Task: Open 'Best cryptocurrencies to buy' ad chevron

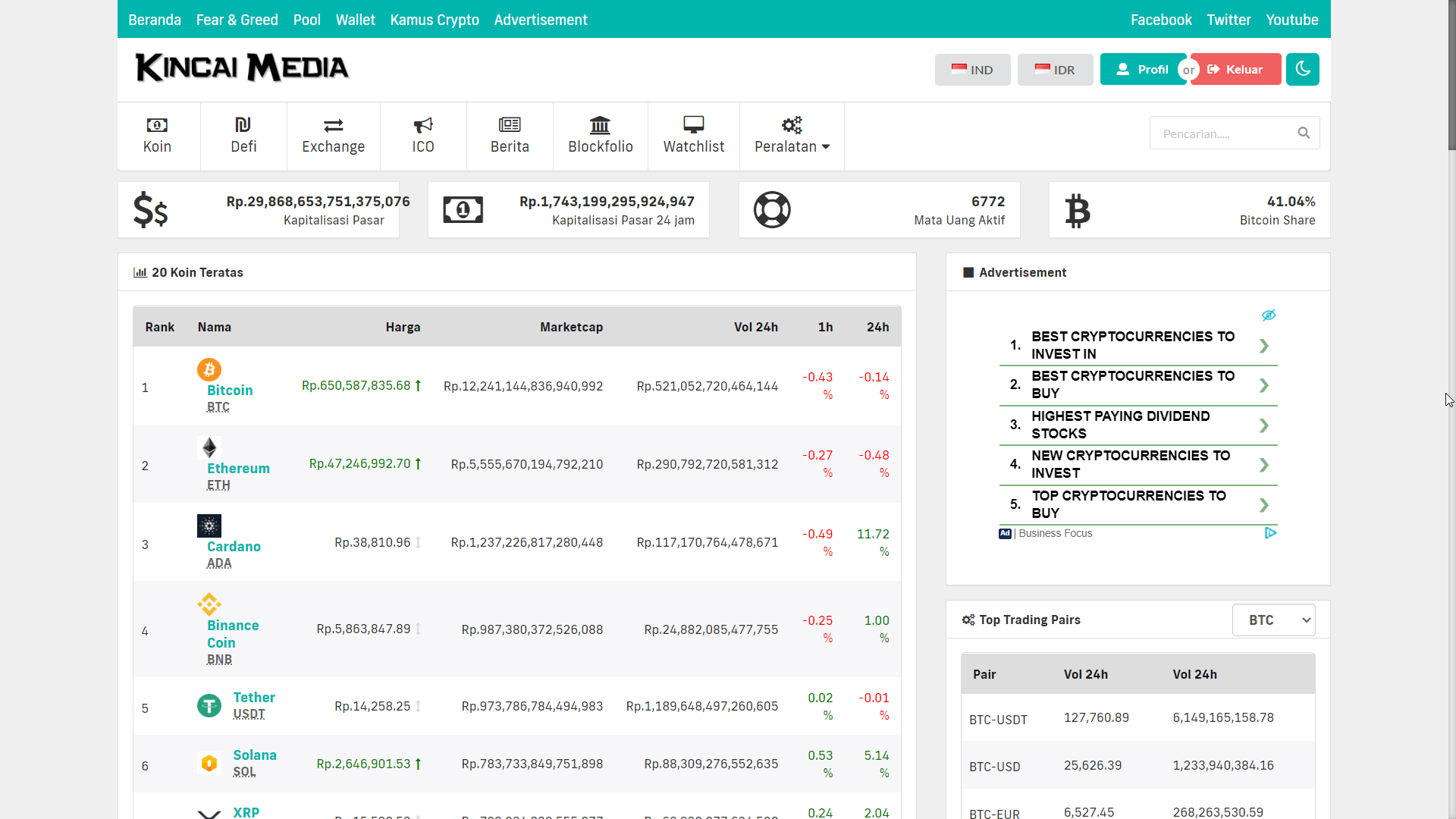Action: 1263,385
